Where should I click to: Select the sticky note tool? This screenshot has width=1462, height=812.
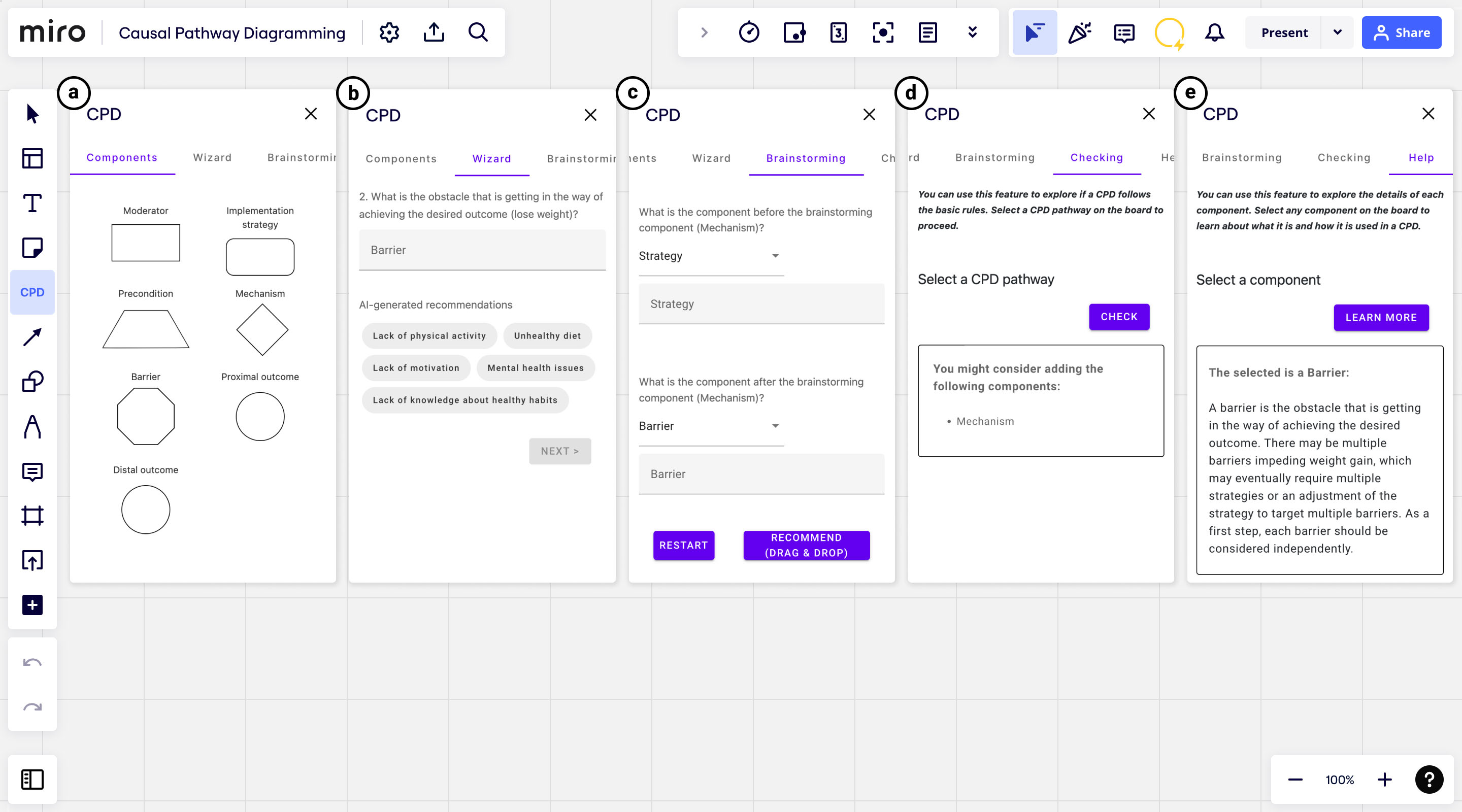click(x=32, y=247)
